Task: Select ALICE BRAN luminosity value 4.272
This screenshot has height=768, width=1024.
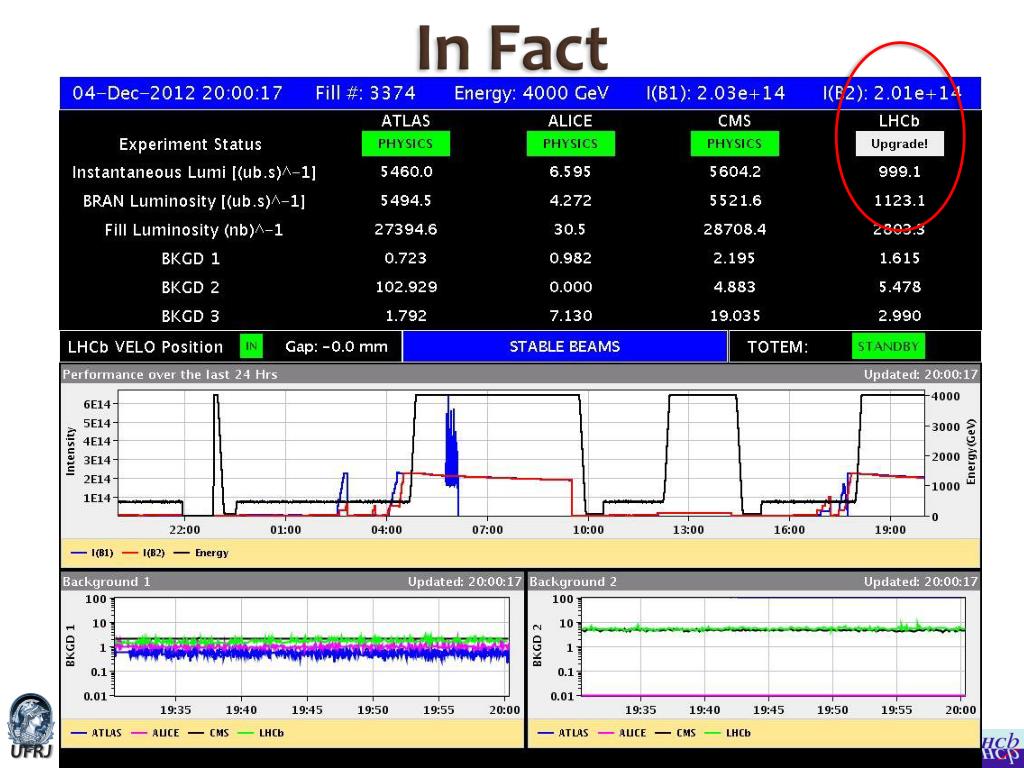Action: (570, 200)
